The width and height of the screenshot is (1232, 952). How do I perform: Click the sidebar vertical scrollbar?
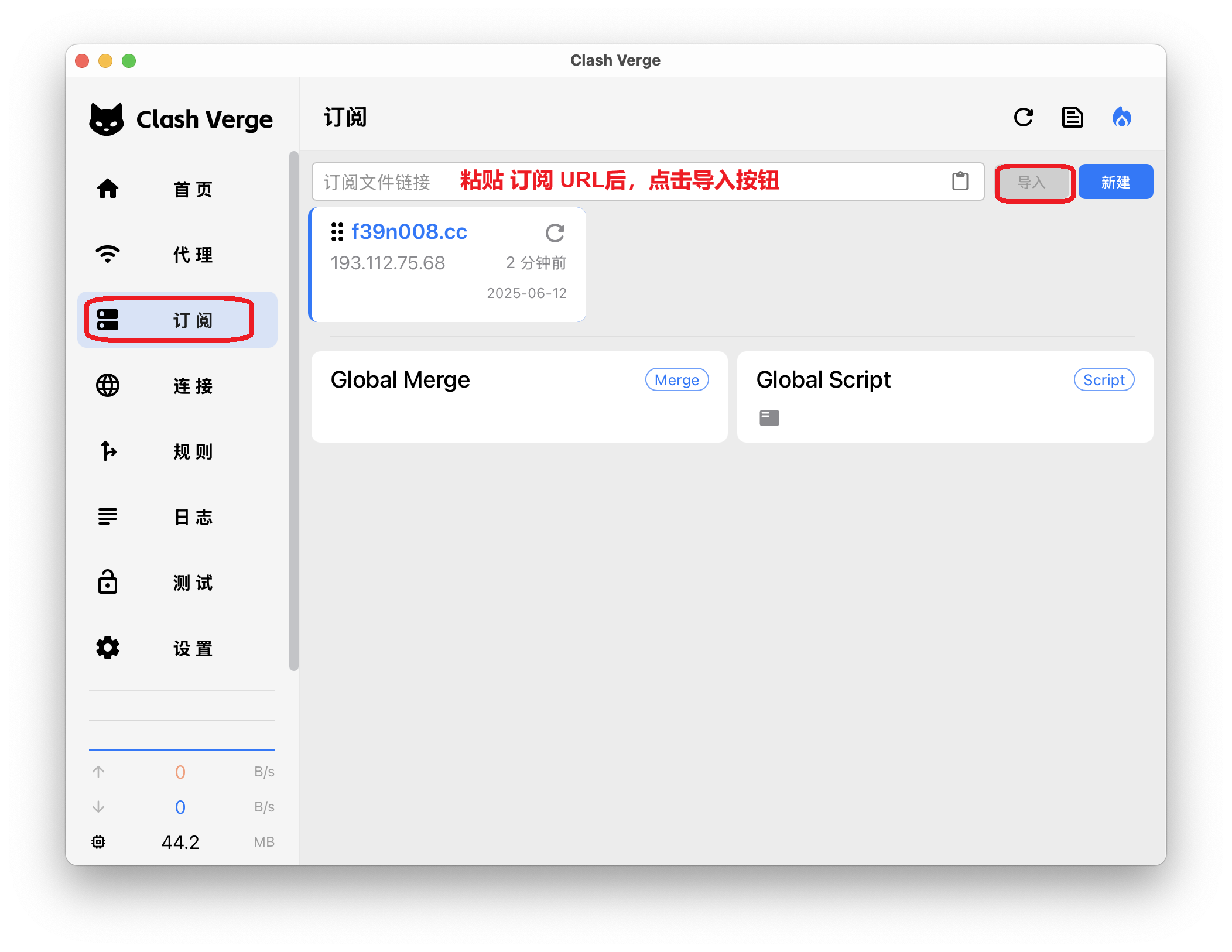[x=293, y=410]
